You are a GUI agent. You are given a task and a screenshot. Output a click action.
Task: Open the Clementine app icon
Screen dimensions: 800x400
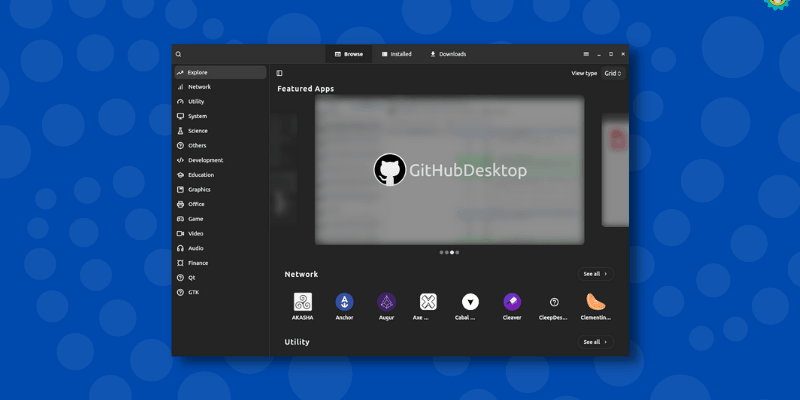click(595, 302)
